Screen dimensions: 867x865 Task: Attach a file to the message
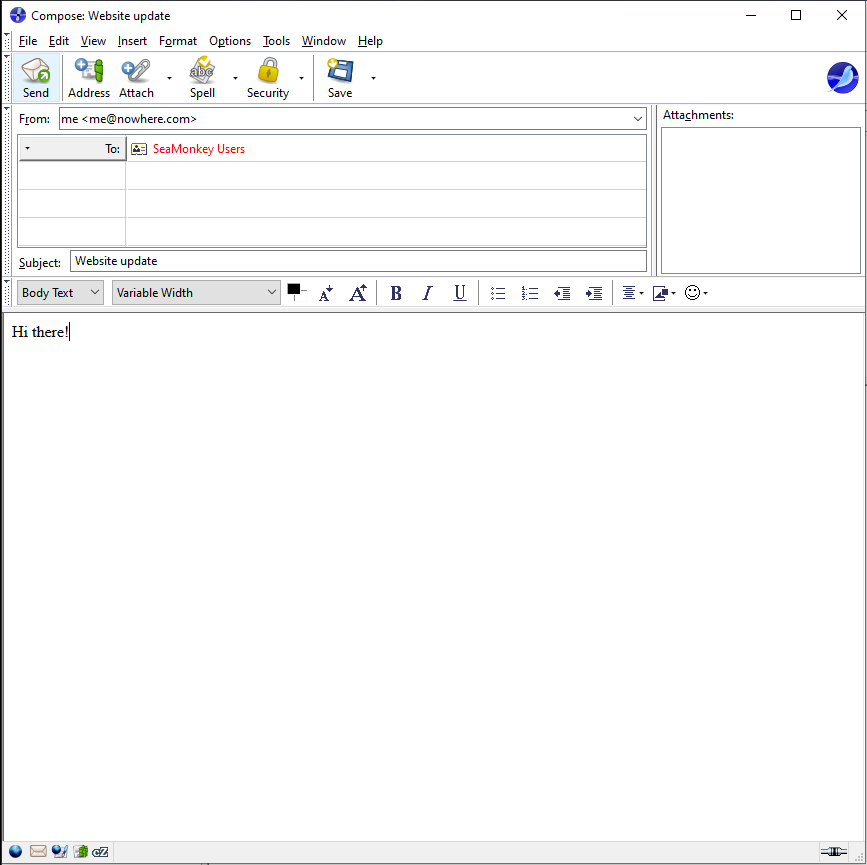click(136, 77)
